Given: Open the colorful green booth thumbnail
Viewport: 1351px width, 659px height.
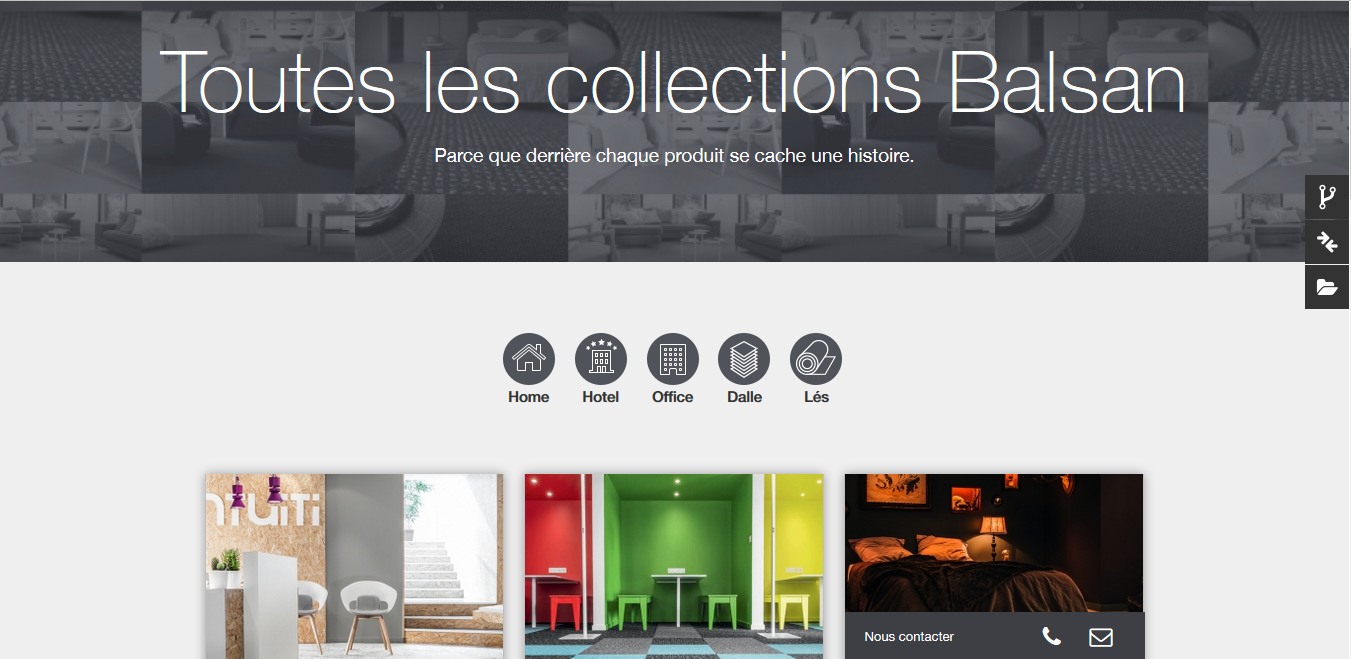Looking at the screenshot, I should point(674,566).
